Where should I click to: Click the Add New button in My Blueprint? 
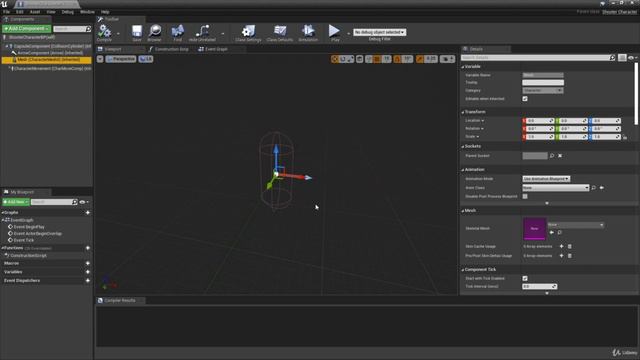point(16,202)
